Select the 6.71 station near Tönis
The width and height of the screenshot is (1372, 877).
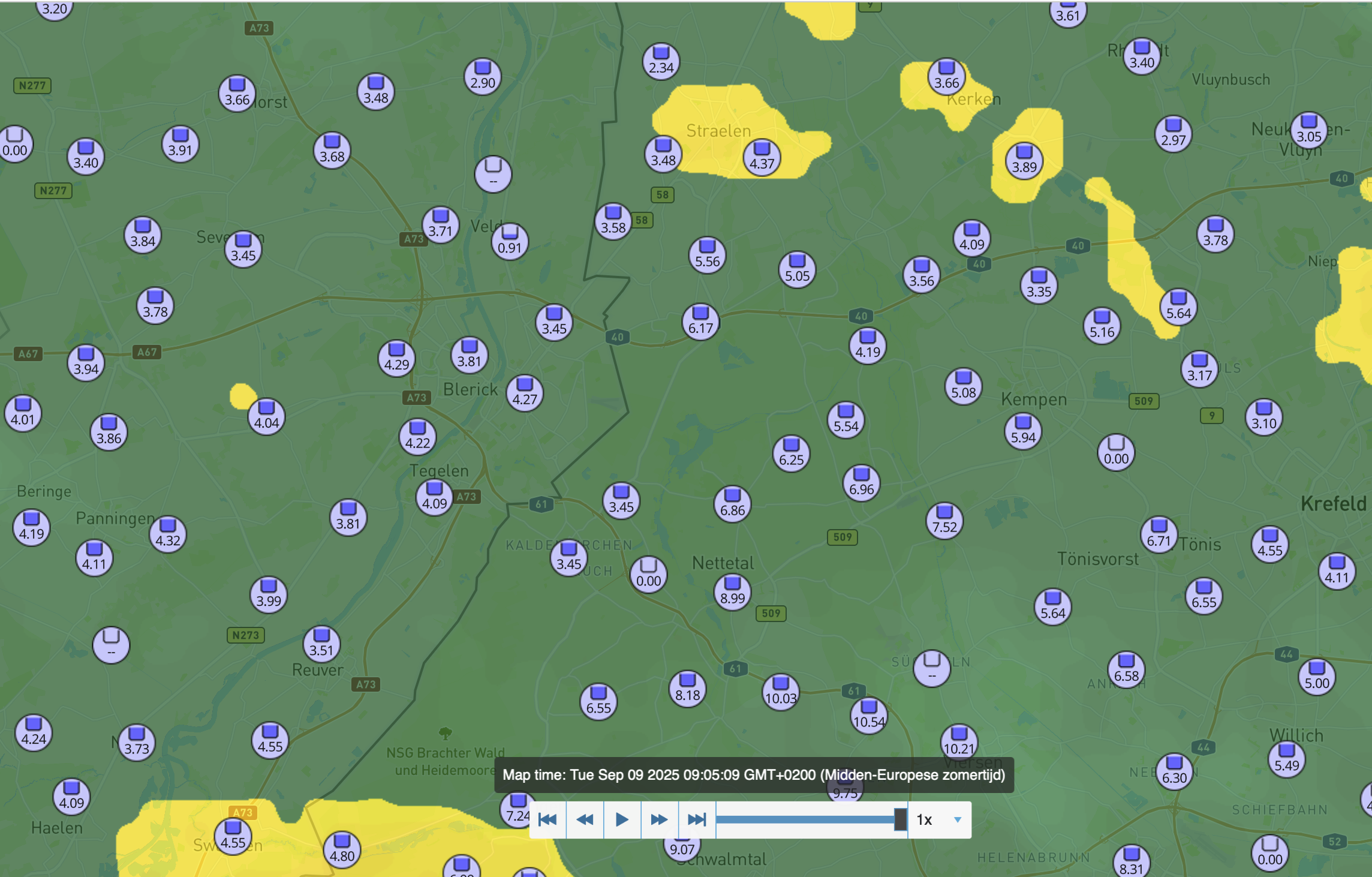click(1159, 534)
